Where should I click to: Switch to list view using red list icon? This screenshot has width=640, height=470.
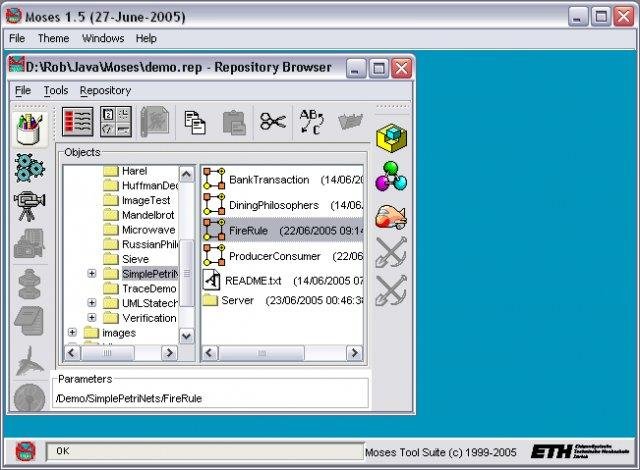[78, 122]
